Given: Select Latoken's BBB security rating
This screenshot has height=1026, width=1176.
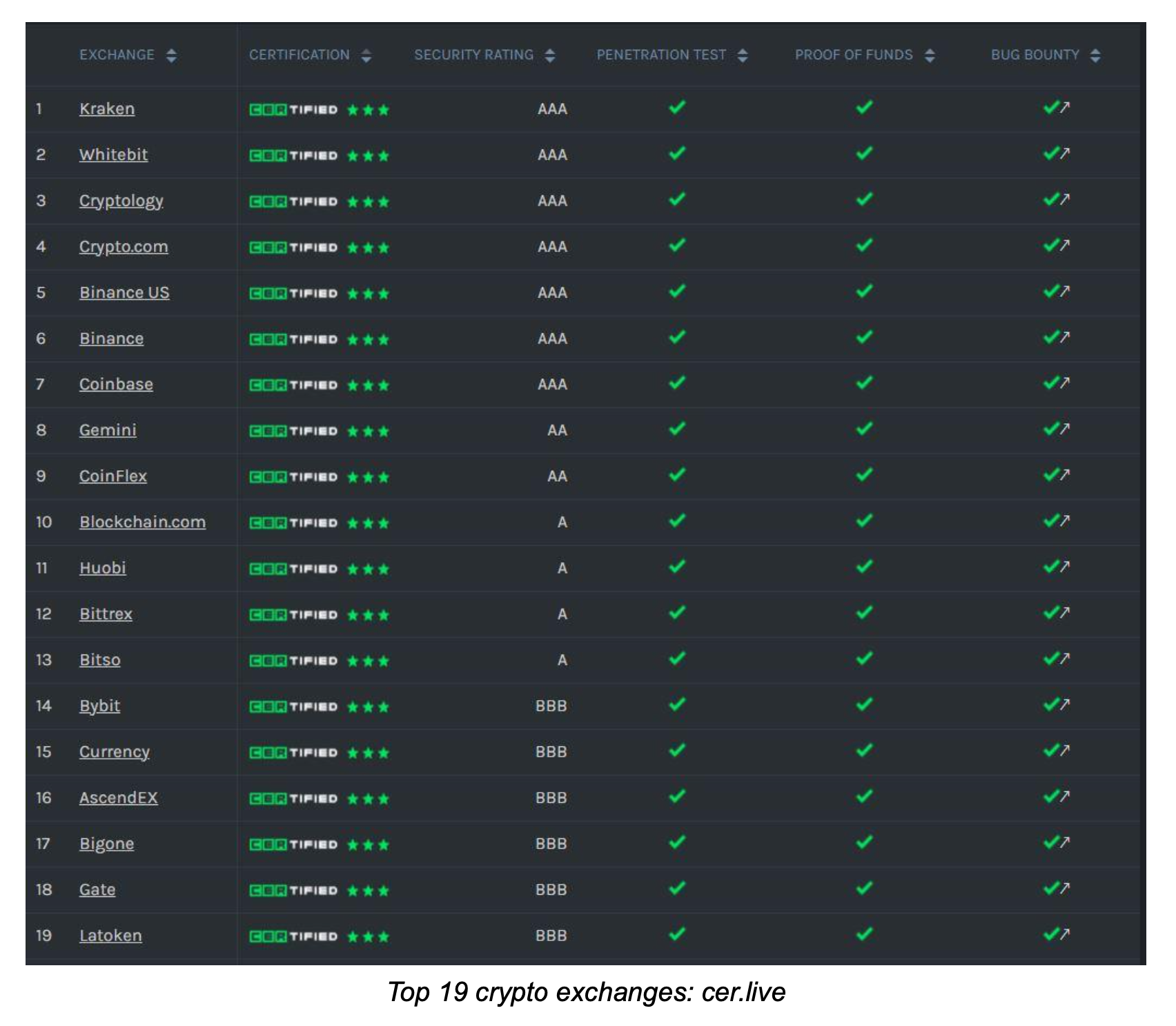Looking at the screenshot, I should 551,936.
